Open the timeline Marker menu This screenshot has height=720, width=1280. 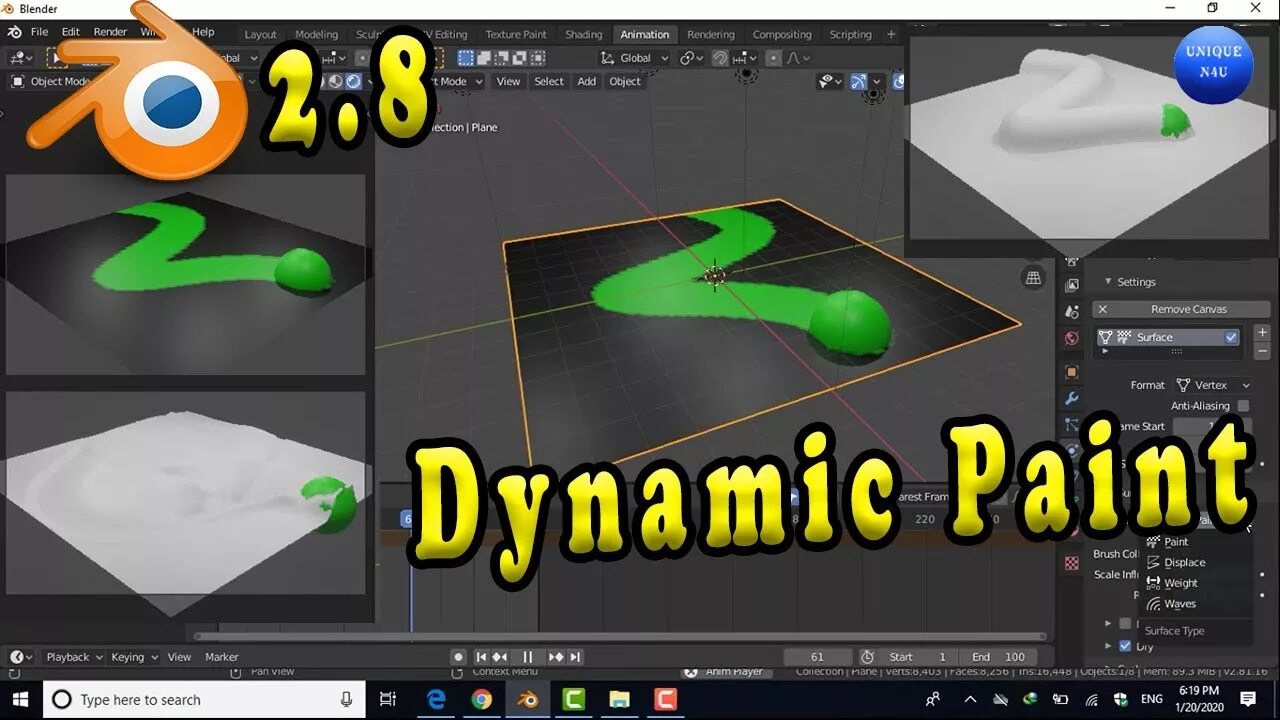point(222,657)
